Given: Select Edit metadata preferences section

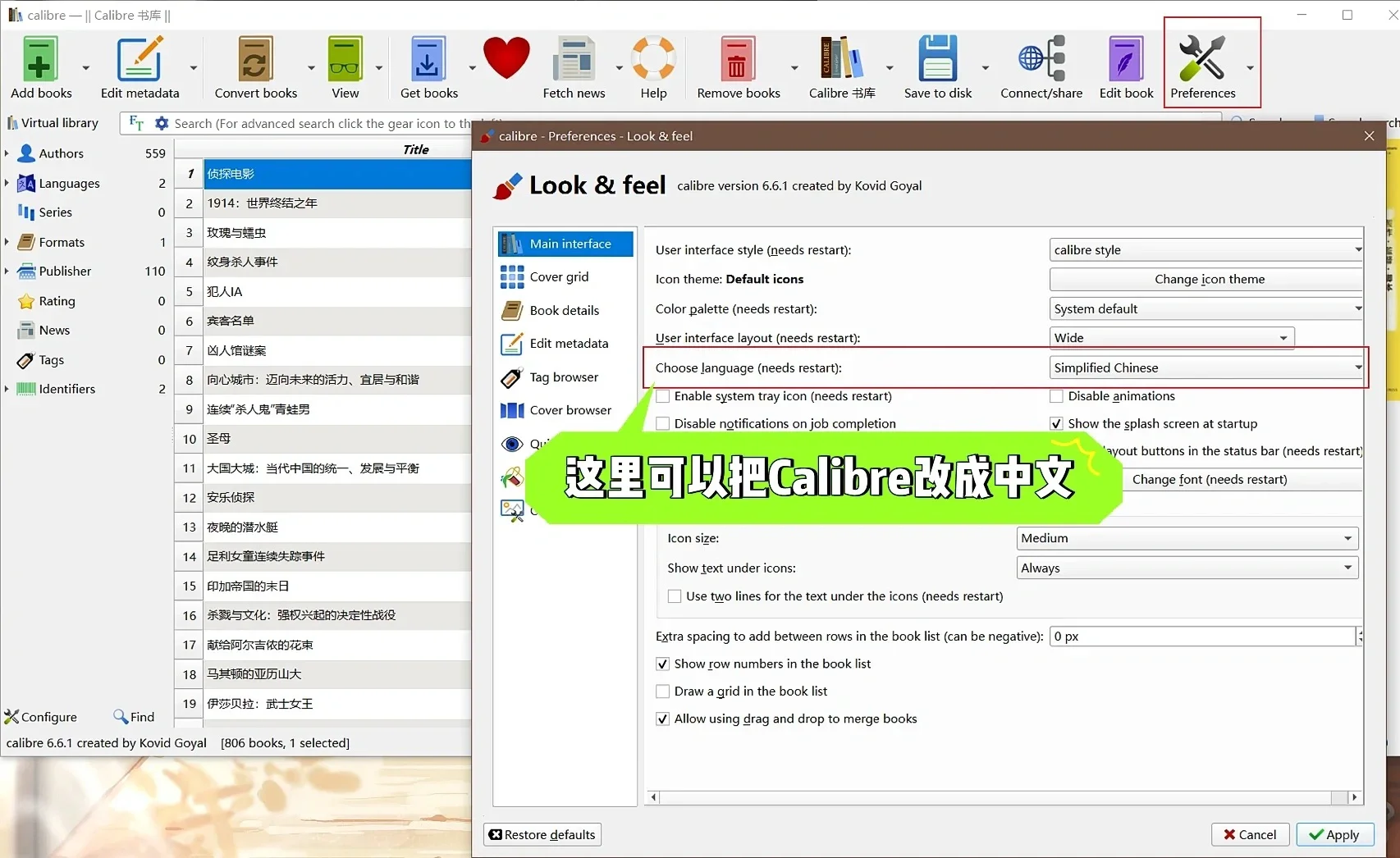Looking at the screenshot, I should click(565, 344).
